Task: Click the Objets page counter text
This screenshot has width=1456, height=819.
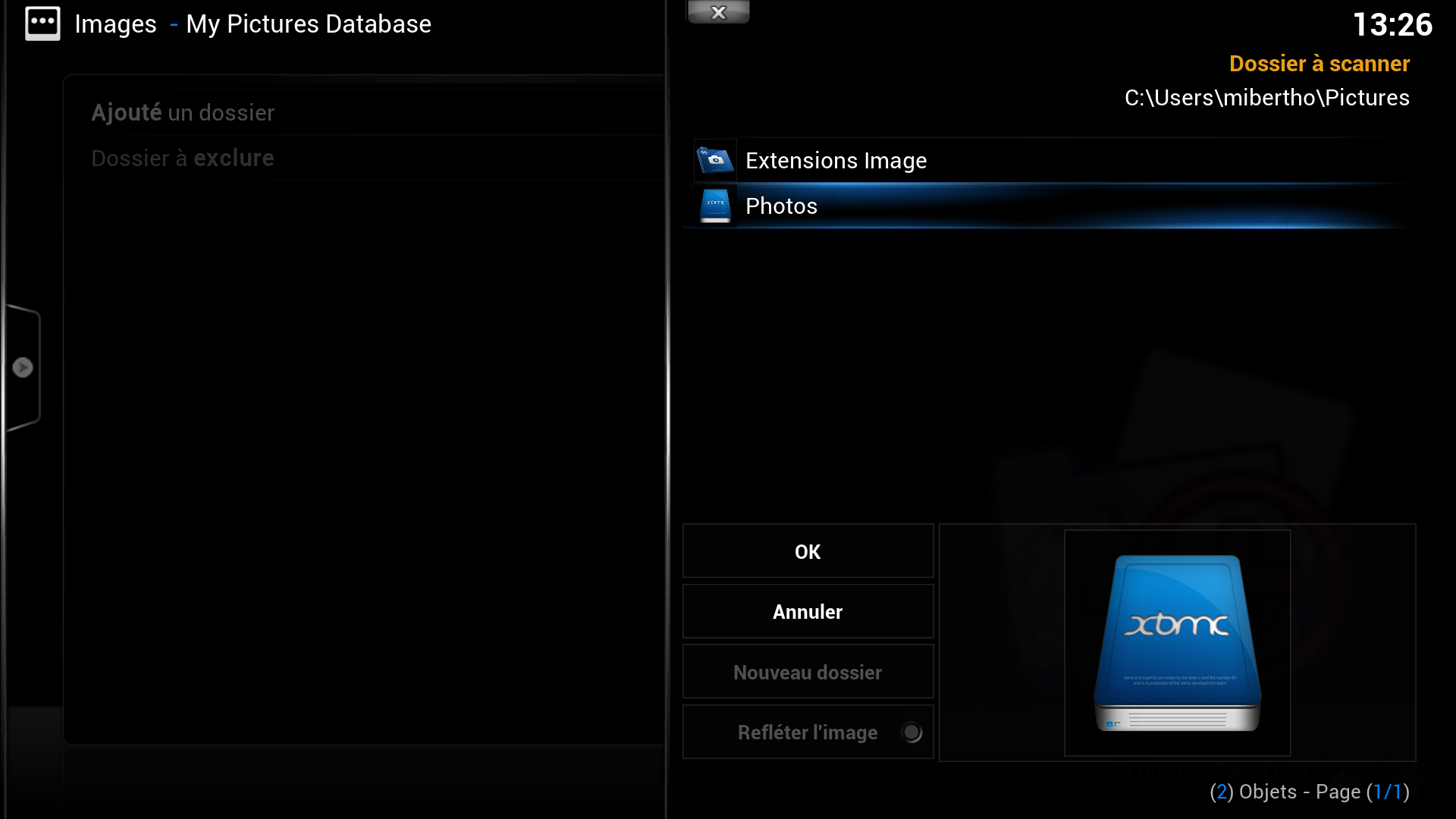Action: click(1309, 792)
